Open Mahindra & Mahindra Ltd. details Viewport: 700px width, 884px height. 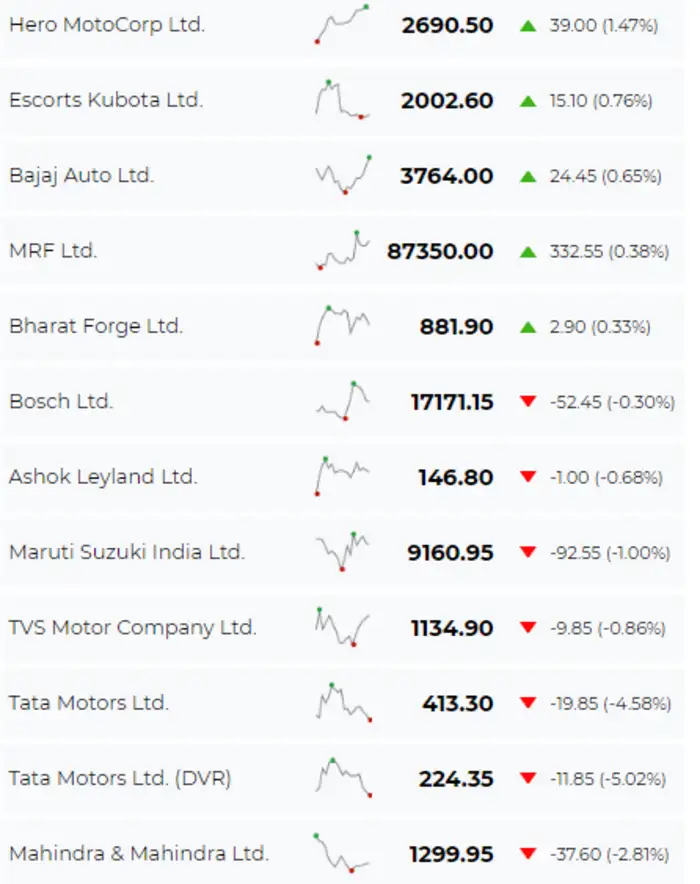139,854
